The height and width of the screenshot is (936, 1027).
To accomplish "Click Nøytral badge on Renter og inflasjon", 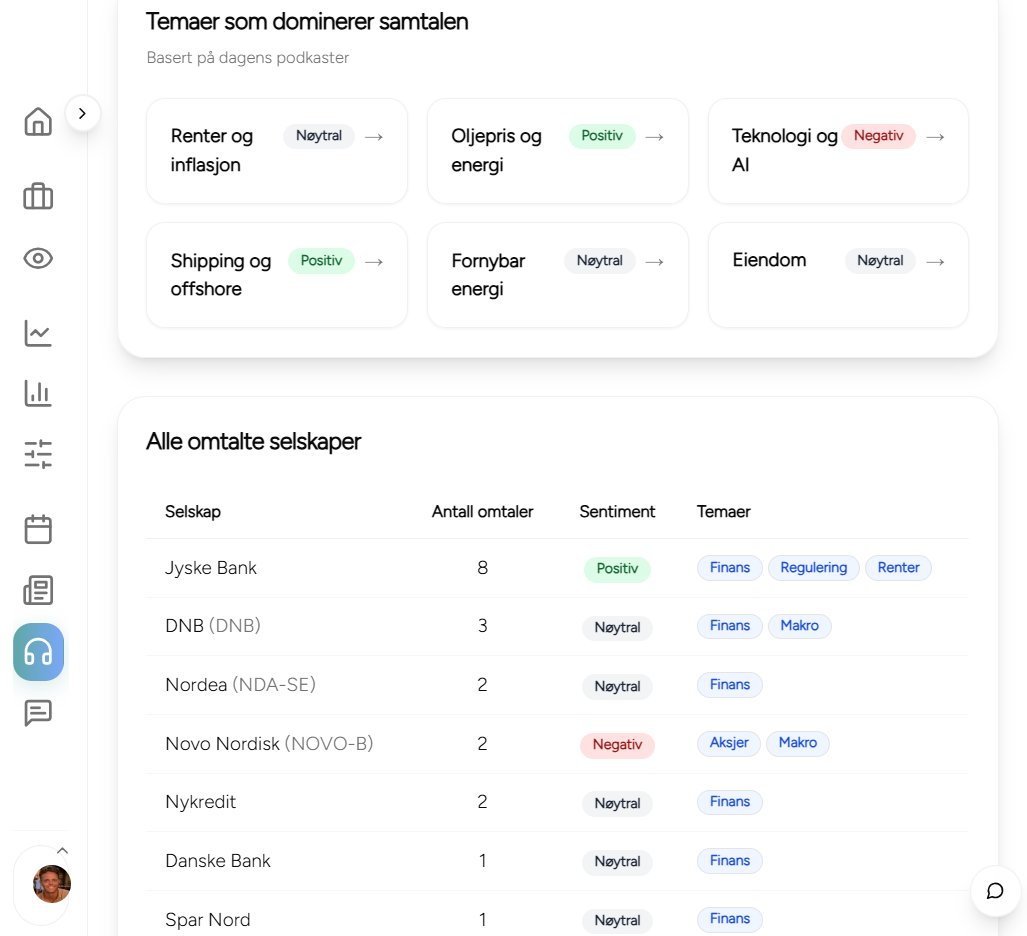I will pos(319,136).
